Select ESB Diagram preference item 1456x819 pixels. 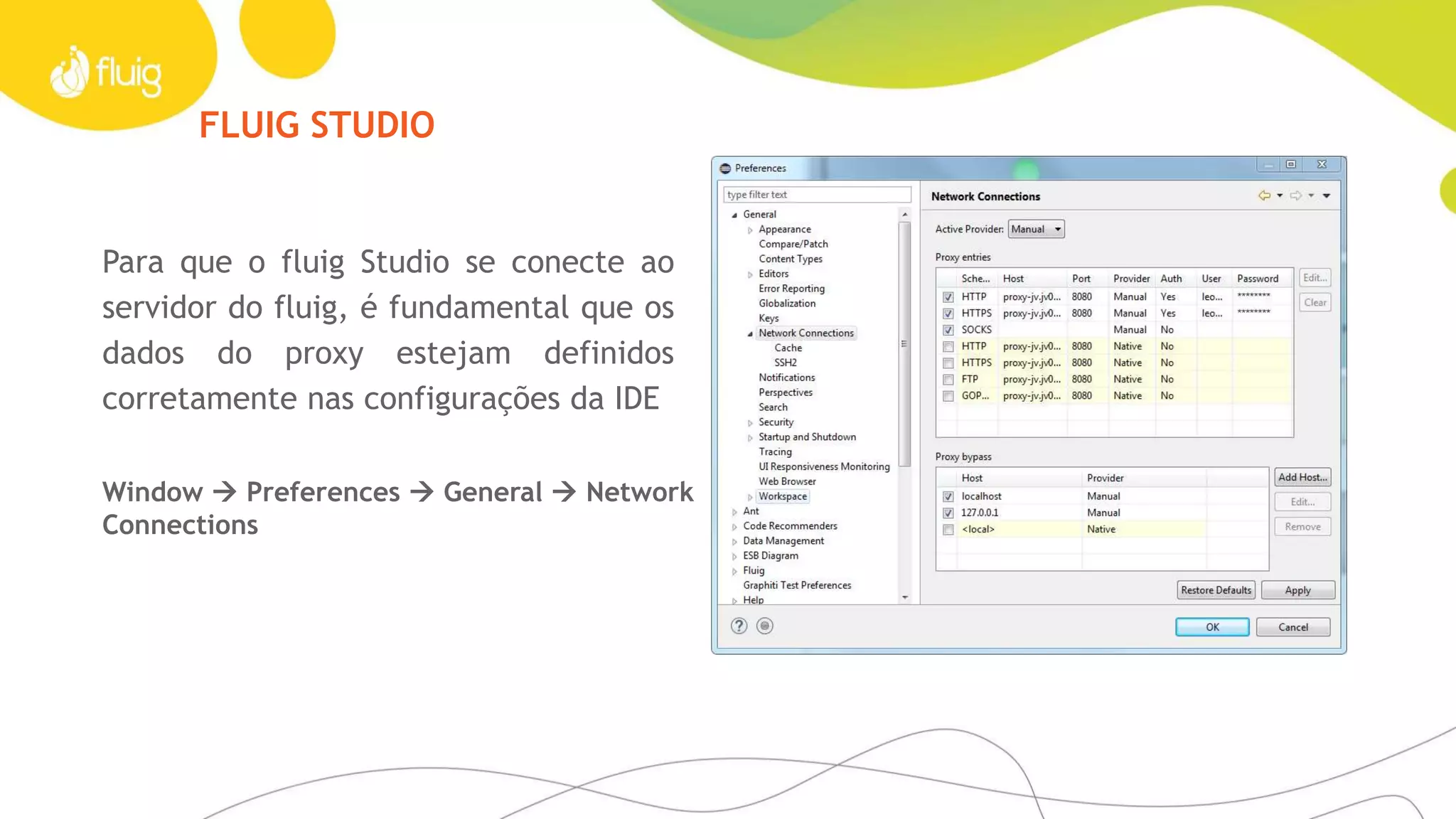[770, 555]
